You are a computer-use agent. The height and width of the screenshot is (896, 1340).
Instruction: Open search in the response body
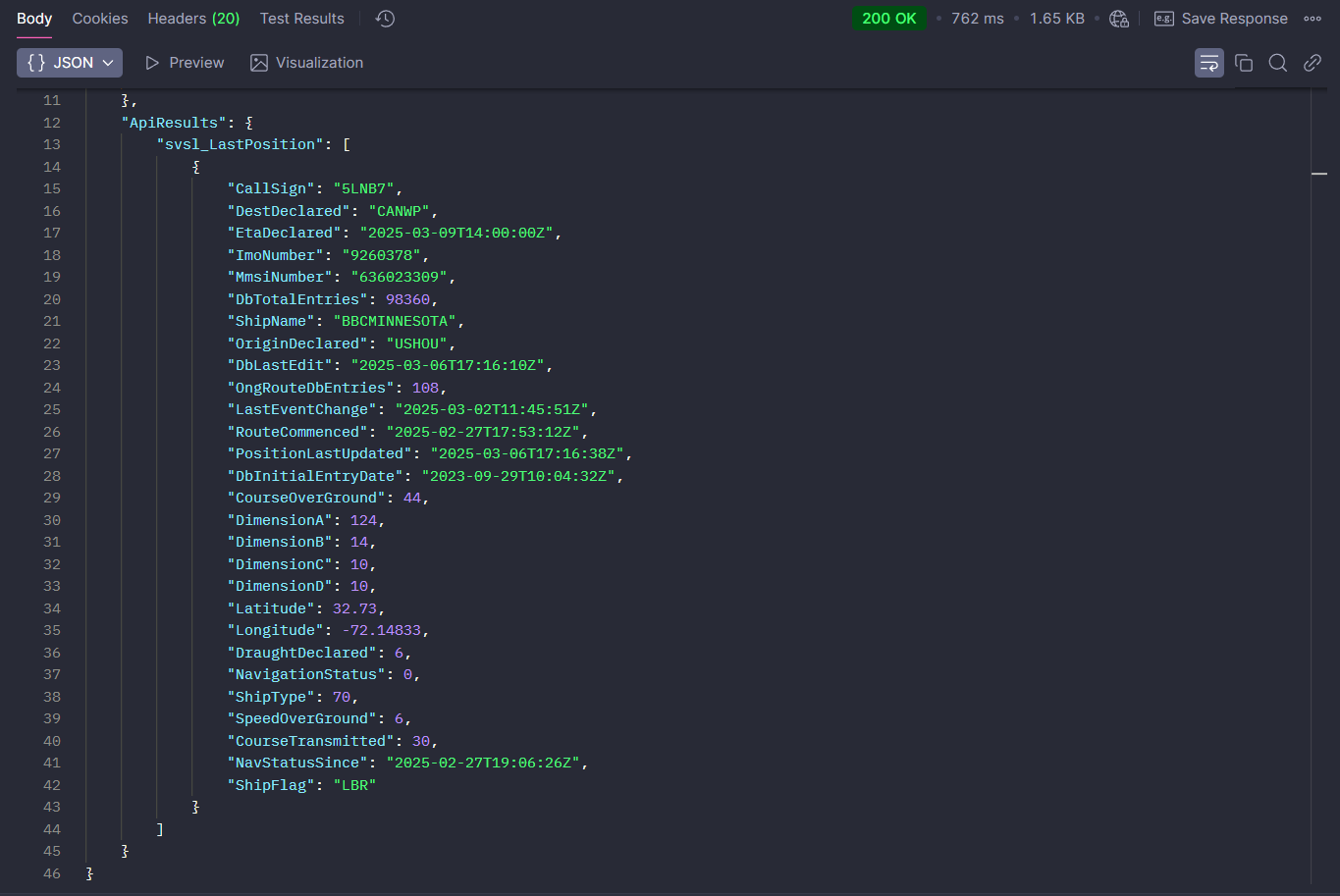(1277, 63)
